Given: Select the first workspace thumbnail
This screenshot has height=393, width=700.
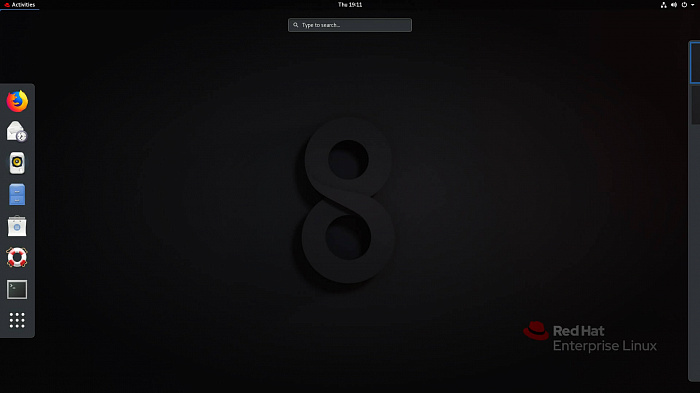Looking at the screenshot, I should click(x=695, y=62).
